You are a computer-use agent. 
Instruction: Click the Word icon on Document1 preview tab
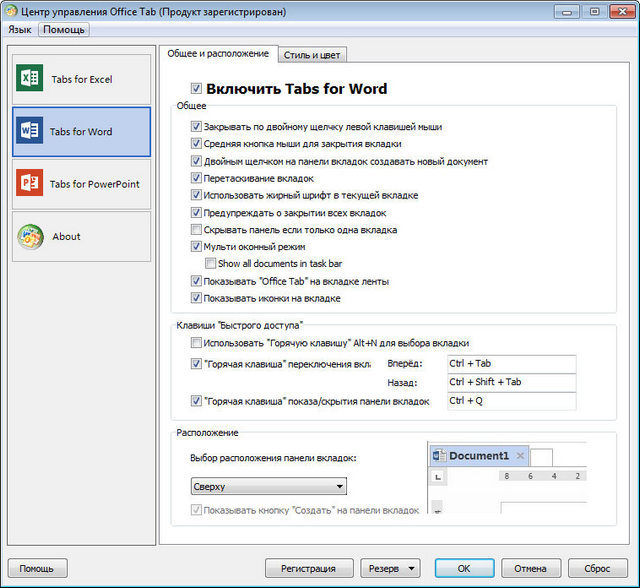pyautogui.click(x=438, y=456)
